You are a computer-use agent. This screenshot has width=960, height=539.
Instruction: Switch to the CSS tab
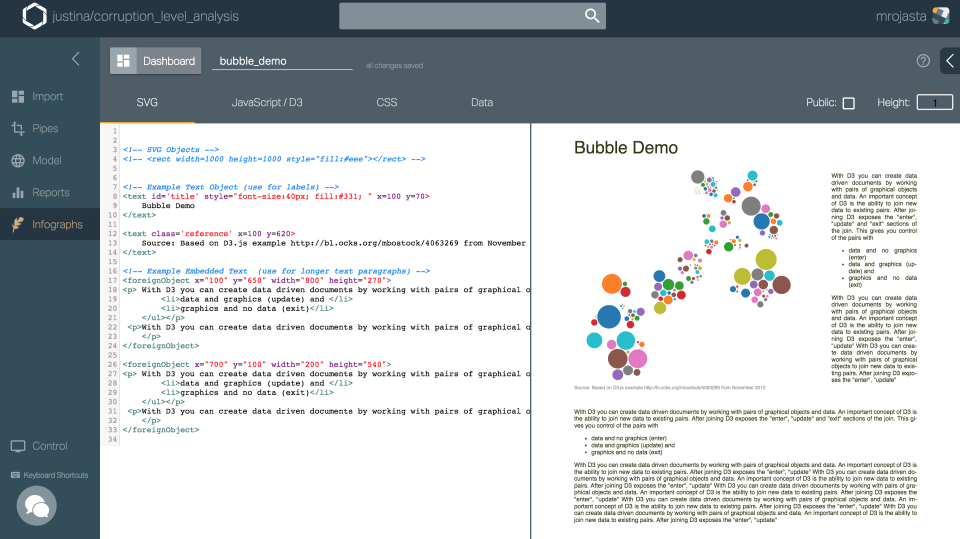tap(387, 102)
